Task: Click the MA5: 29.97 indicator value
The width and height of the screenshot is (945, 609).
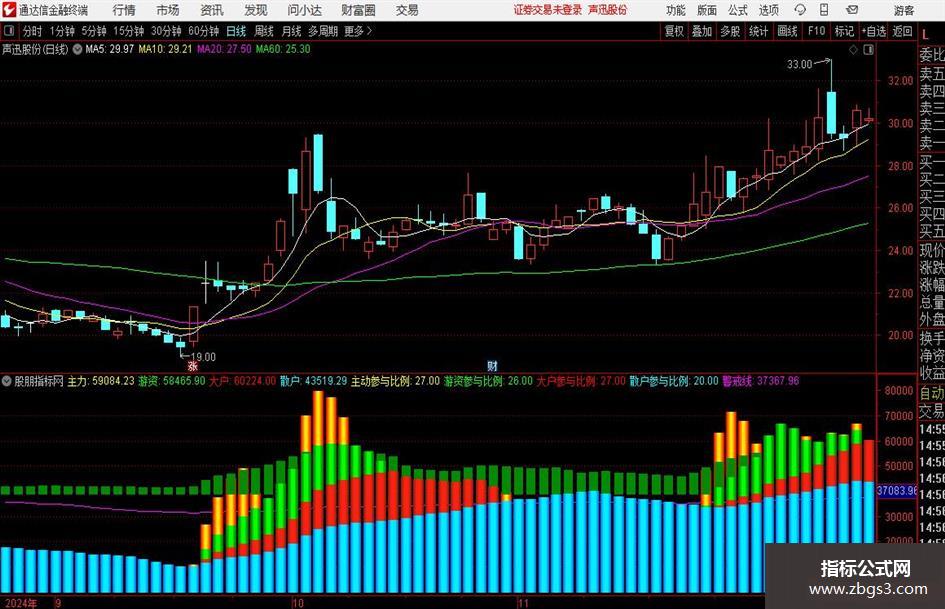Action: 109,49
